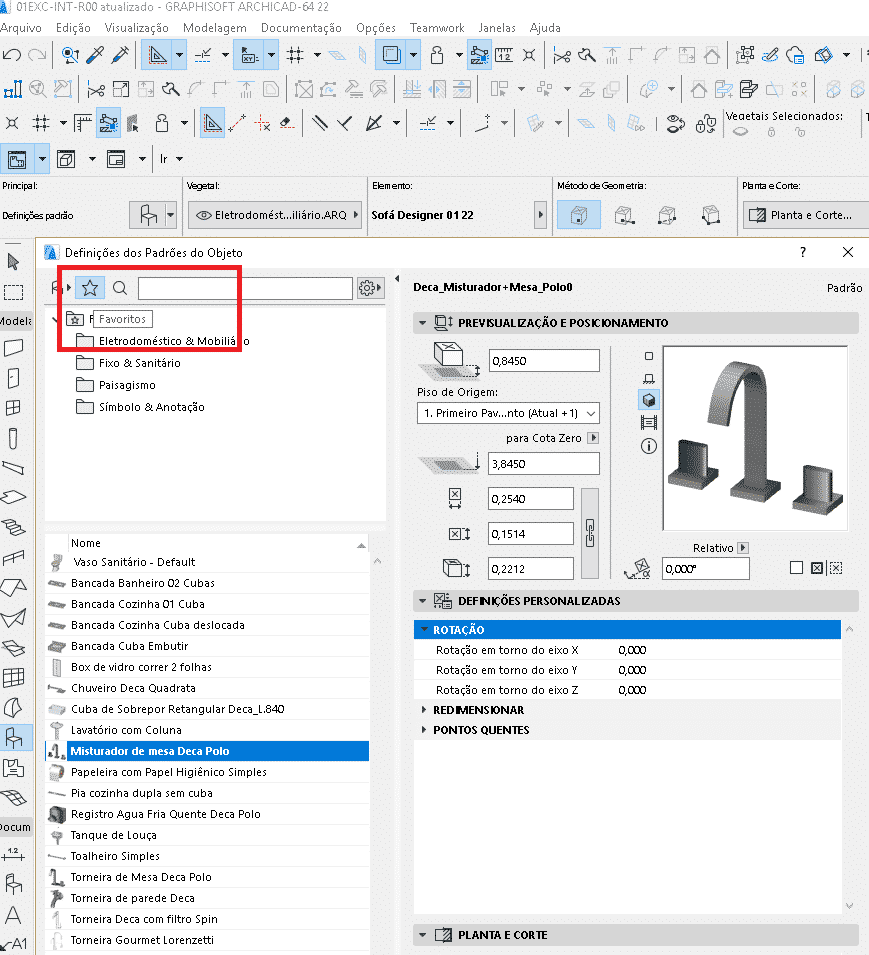869x955 pixels.
Task: Open the Favorites star filter
Action: click(90, 287)
